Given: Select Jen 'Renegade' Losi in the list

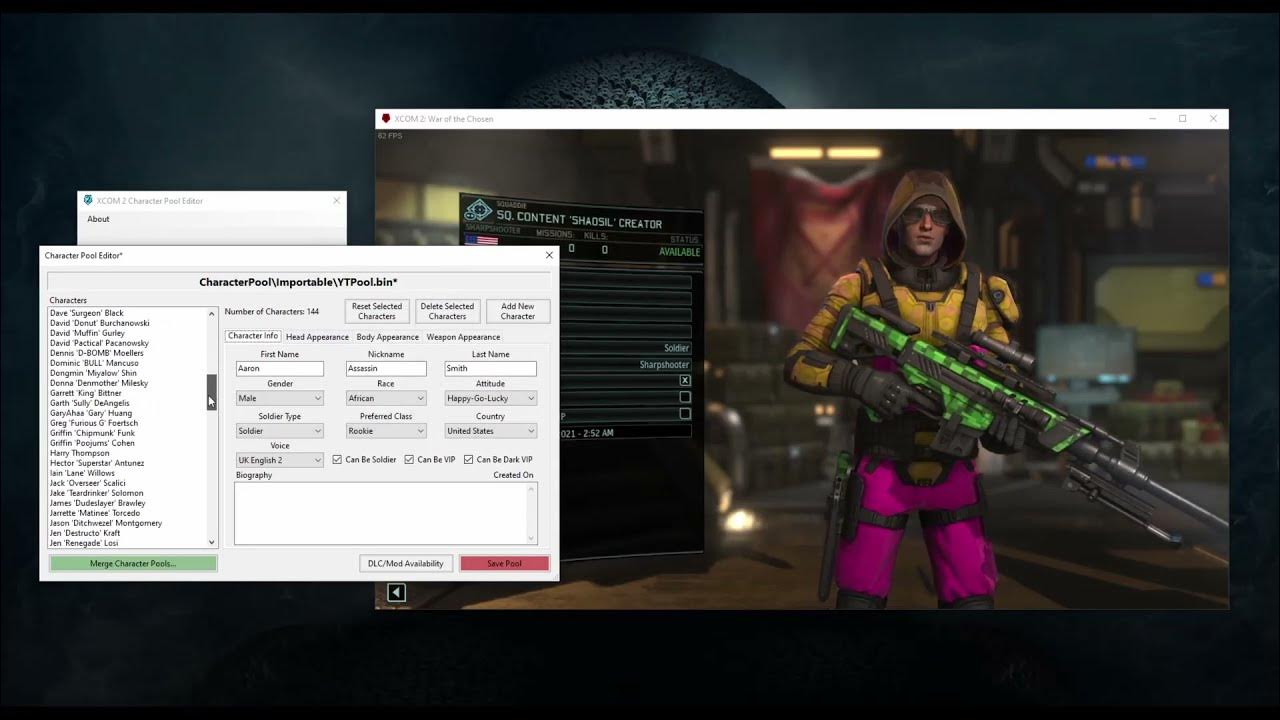Looking at the screenshot, I should (84, 543).
